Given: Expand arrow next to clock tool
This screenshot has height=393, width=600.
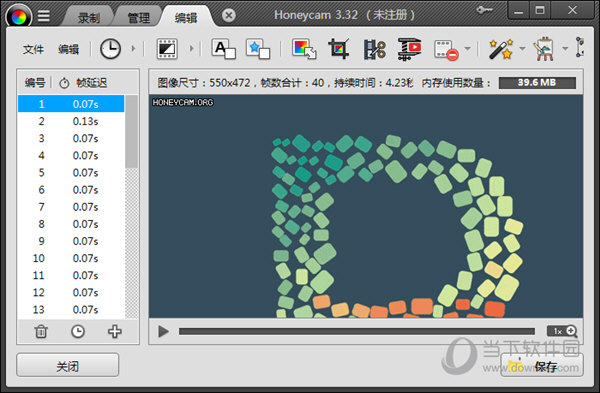Looking at the screenshot, I should tap(133, 49).
